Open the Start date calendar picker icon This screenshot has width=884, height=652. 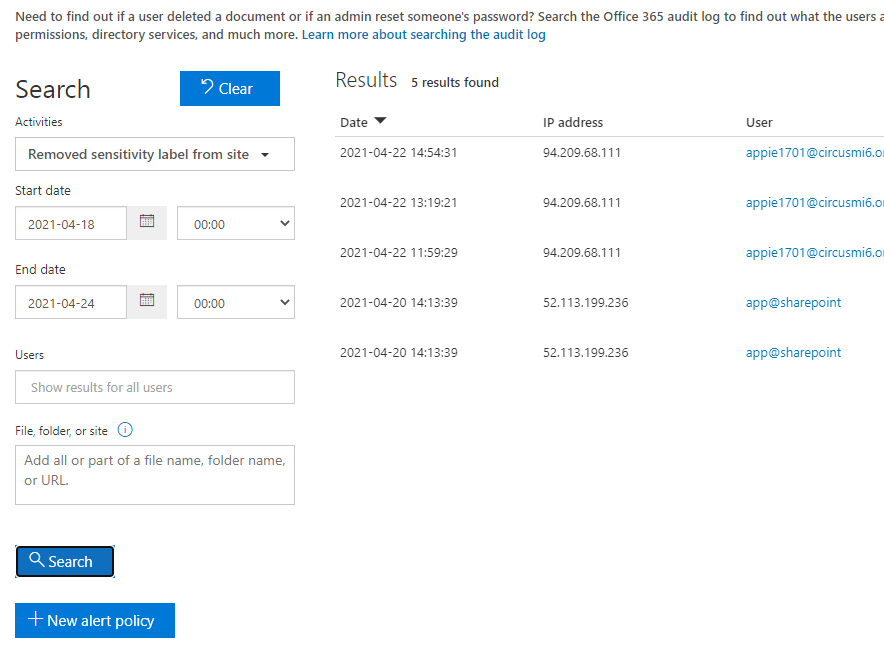point(147,222)
